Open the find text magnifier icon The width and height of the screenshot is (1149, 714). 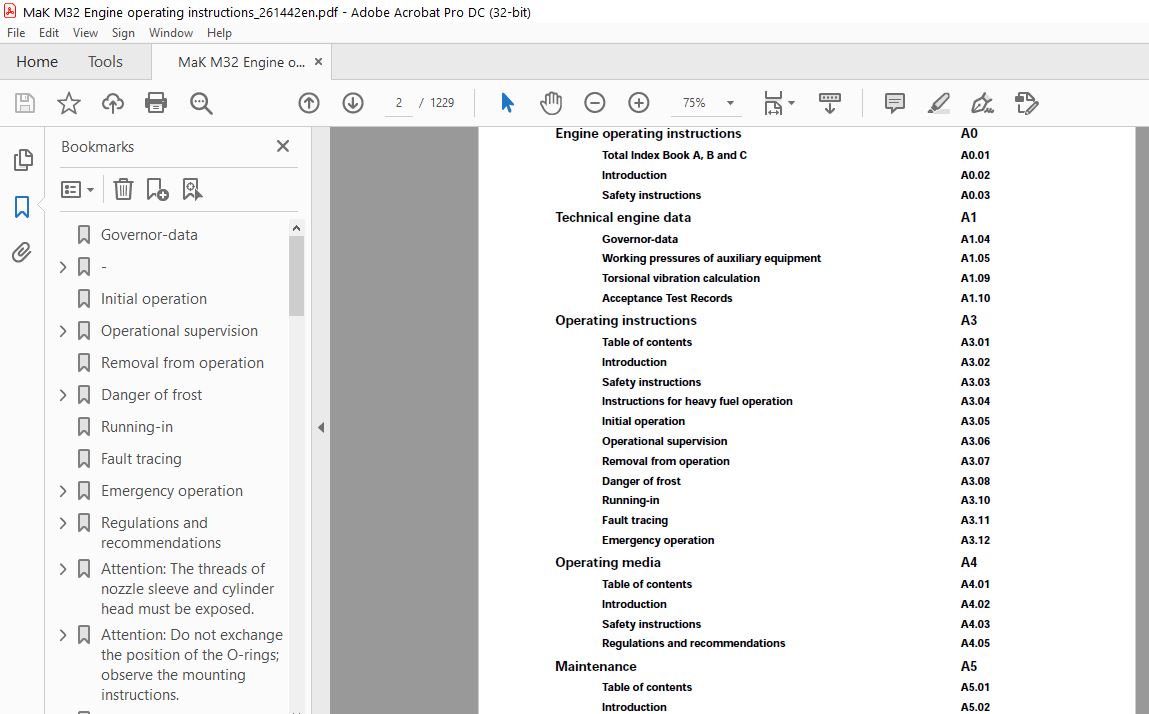tap(201, 103)
